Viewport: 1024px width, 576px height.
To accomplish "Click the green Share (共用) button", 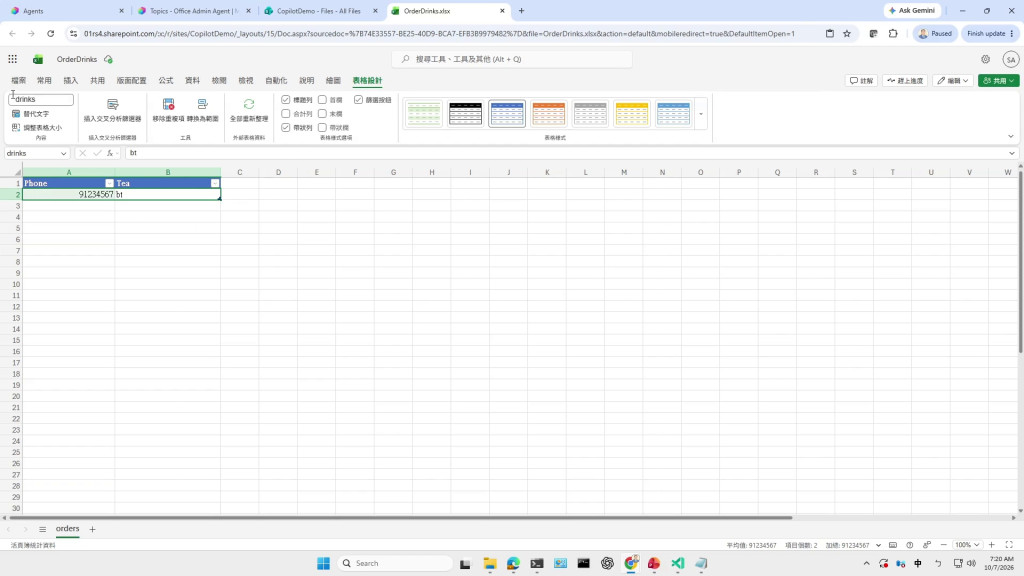I will [999, 80].
